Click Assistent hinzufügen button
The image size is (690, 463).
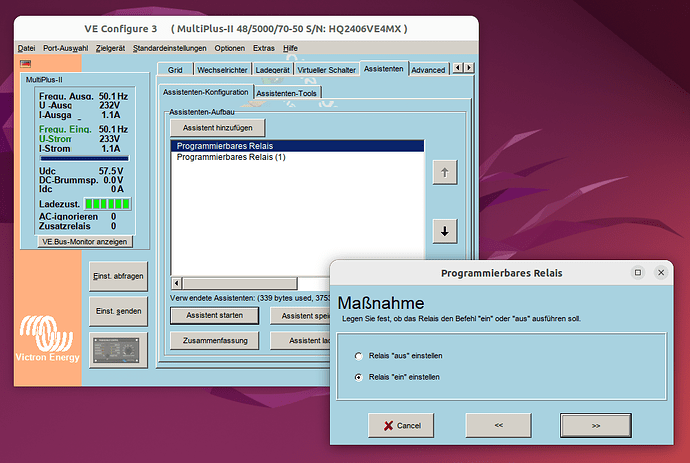click(217, 128)
